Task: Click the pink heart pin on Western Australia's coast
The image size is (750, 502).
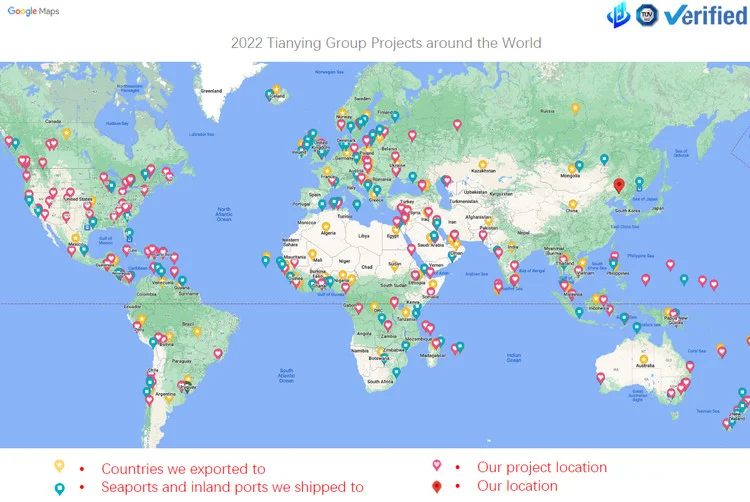Action: click(601, 378)
